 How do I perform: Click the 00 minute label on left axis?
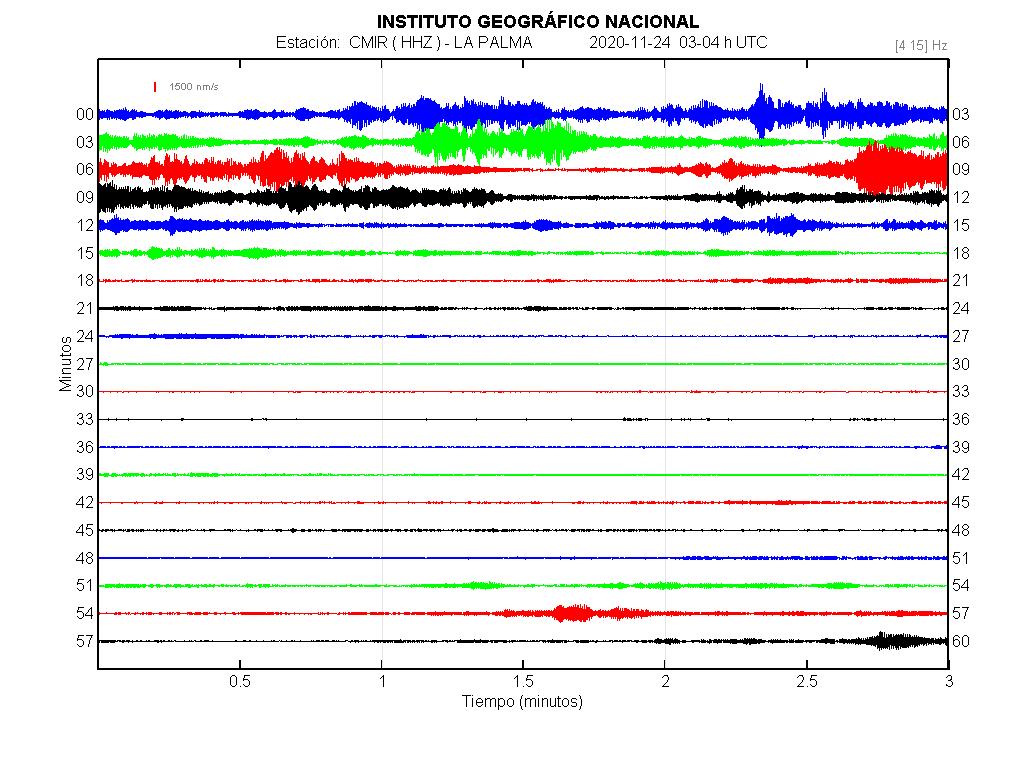pos(85,115)
